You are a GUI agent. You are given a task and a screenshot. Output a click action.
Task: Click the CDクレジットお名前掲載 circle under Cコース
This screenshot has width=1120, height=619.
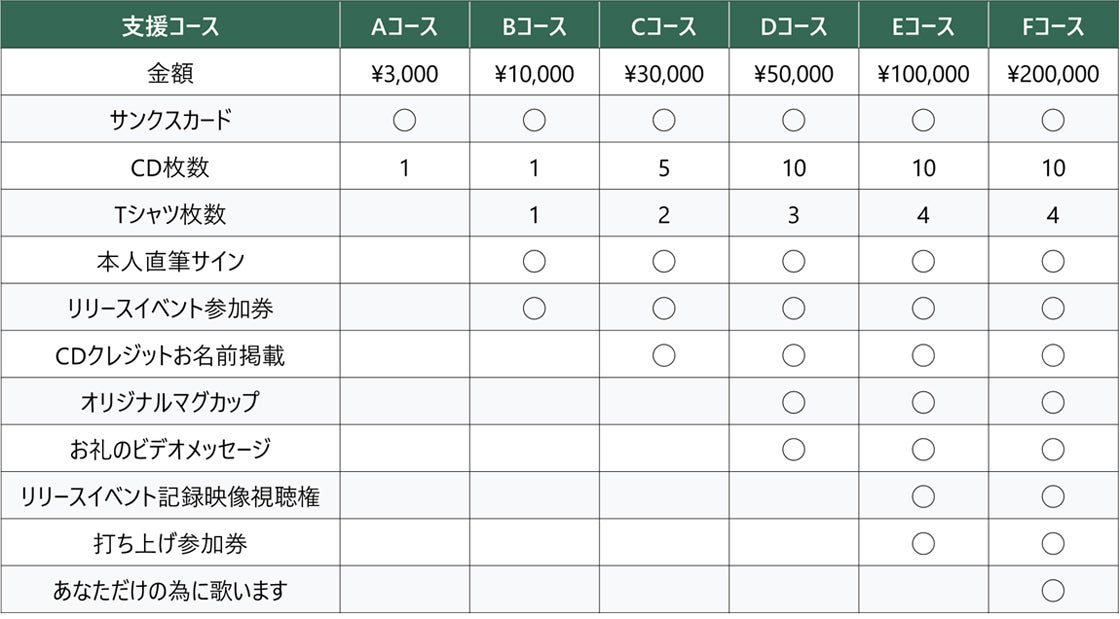point(664,355)
